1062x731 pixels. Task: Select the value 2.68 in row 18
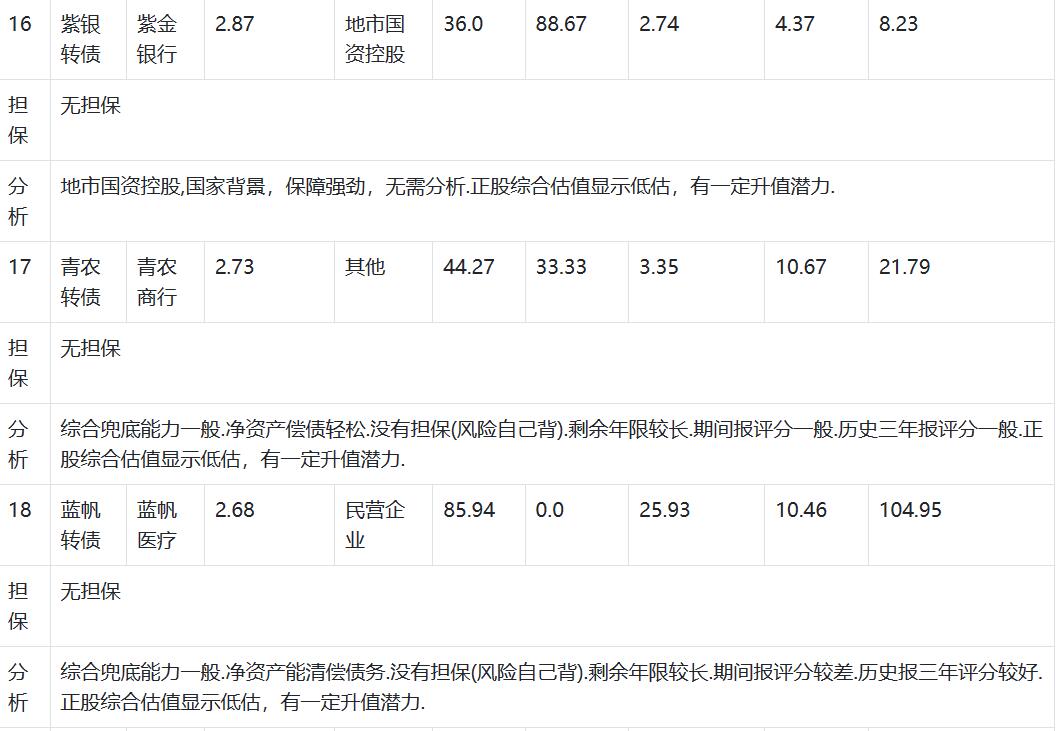point(234,510)
